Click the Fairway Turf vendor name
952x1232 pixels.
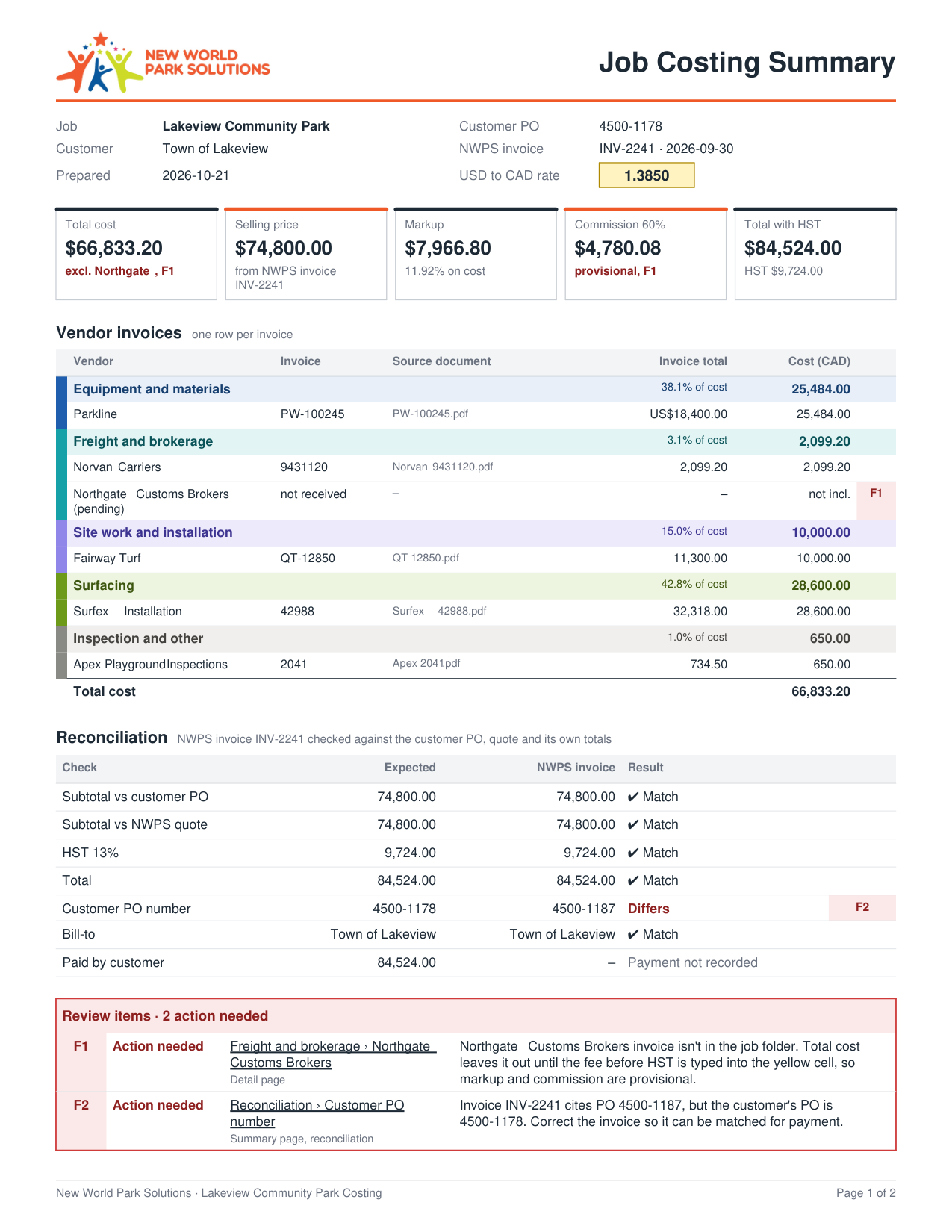107,559
